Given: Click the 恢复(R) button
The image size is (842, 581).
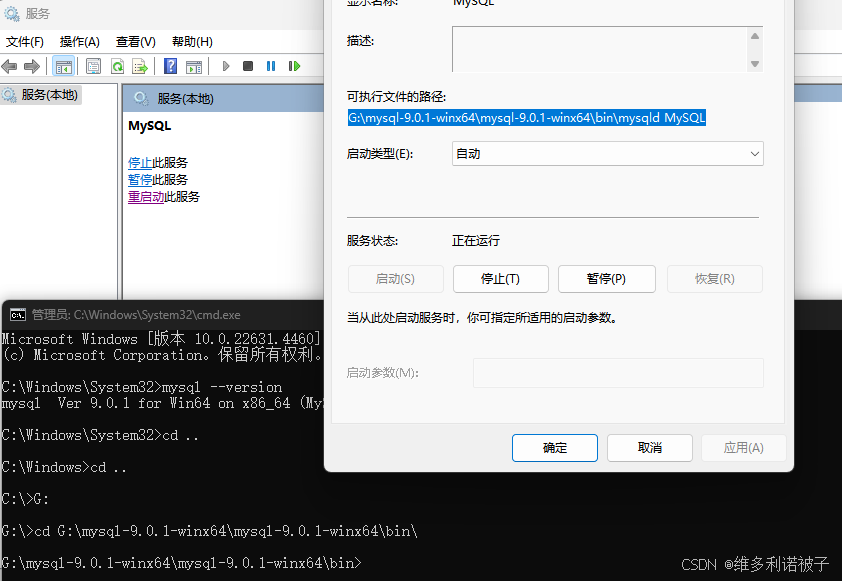Looking at the screenshot, I should pos(714,279).
